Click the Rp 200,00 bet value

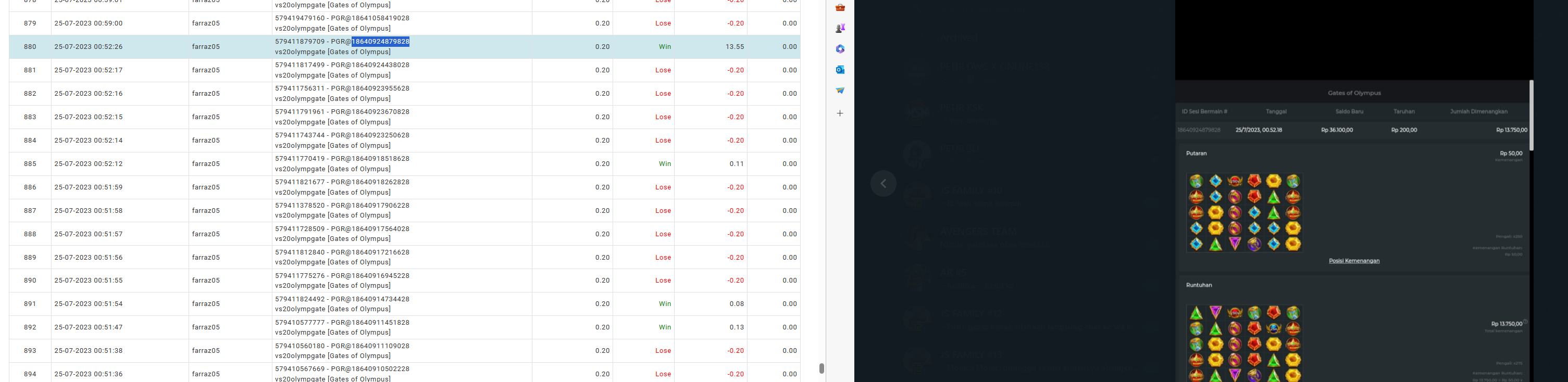[x=1404, y=130]
